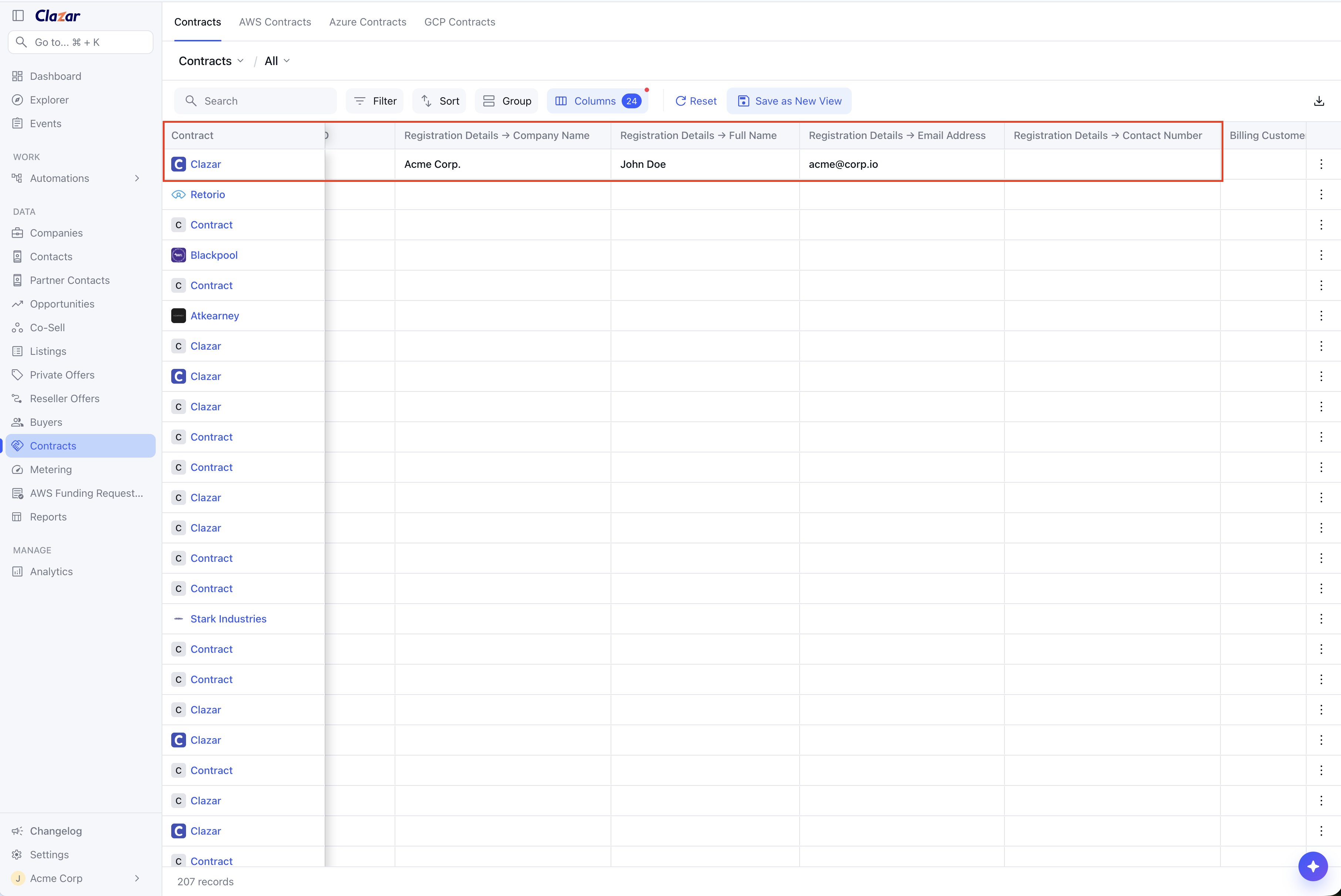Open the Contracts breadcrumb dropdown

click(x=211, y=61)
